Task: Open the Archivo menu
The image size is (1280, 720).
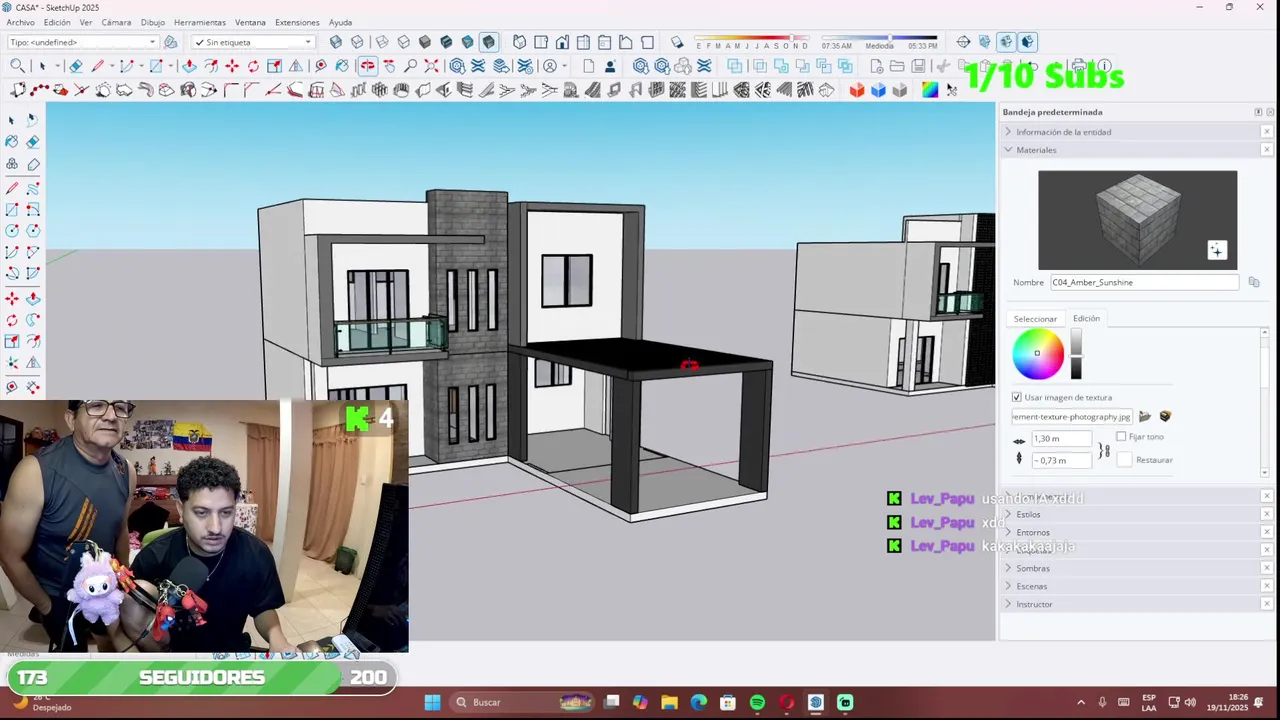Action: tap(20, 22)
